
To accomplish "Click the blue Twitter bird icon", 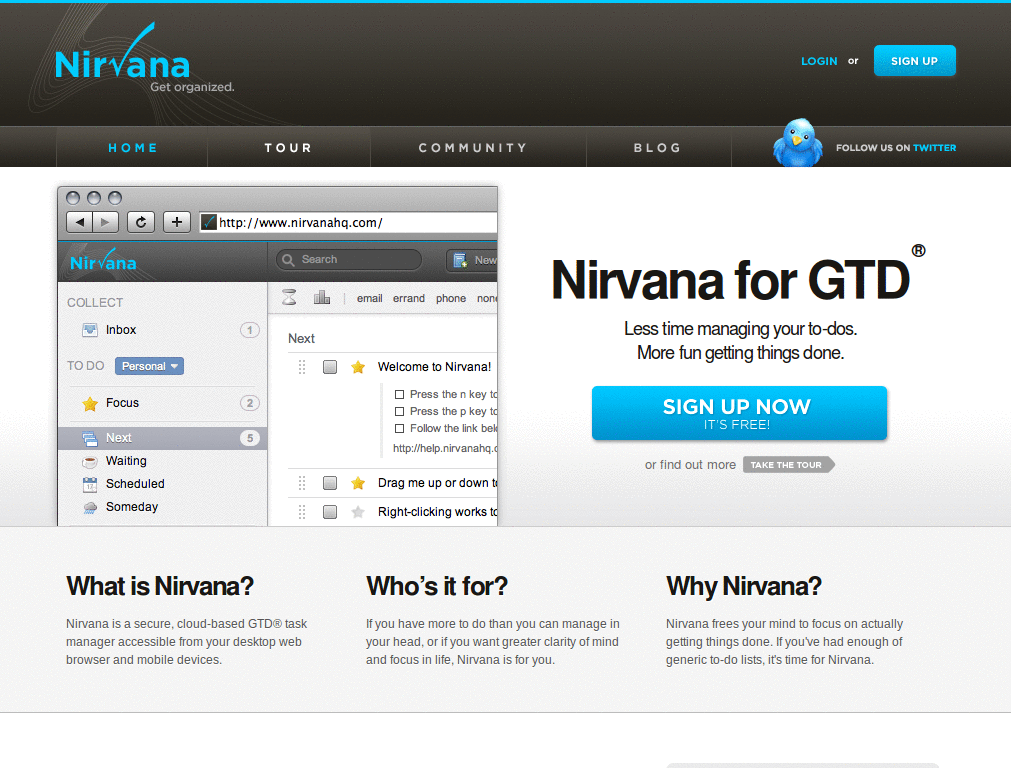I will tap(797, 142).
